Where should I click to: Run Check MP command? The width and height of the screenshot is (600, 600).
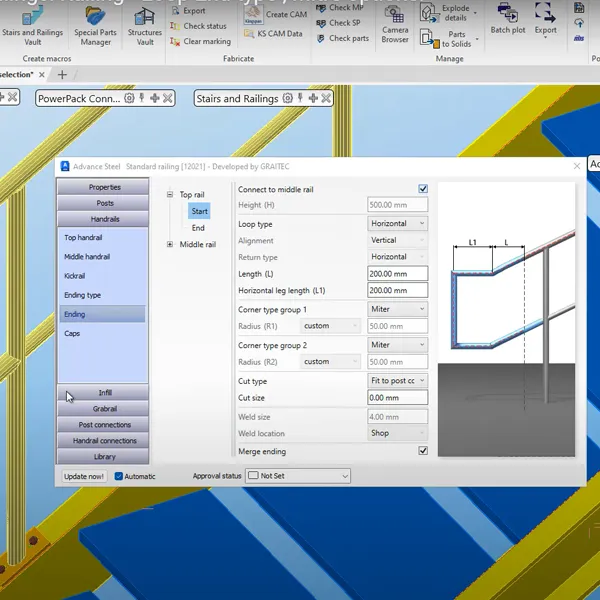(x=340, y=8)
